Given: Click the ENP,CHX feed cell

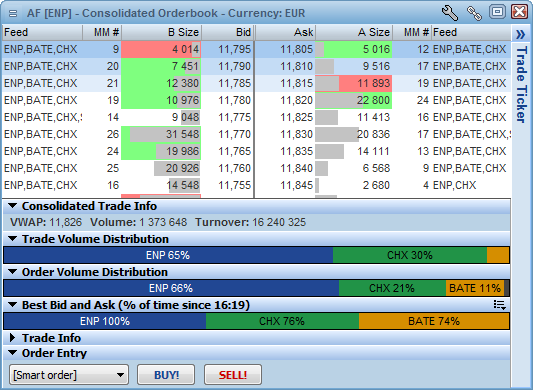Looking at the screenshot, I should [454, 185].
